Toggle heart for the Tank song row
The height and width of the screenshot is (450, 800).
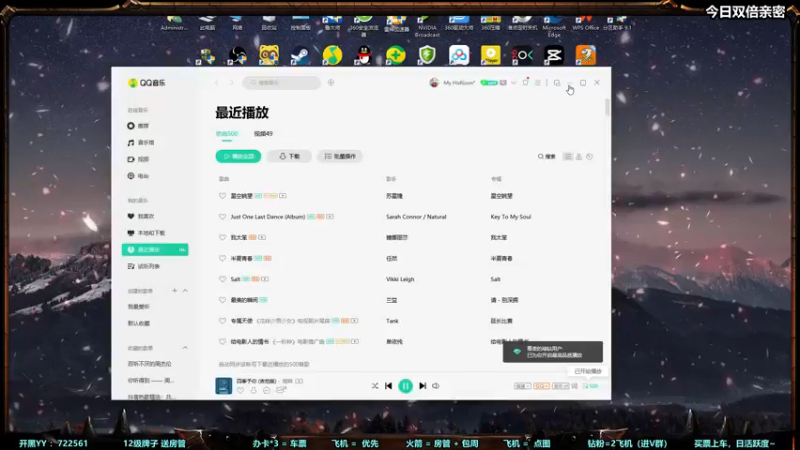tap(222, 321)
